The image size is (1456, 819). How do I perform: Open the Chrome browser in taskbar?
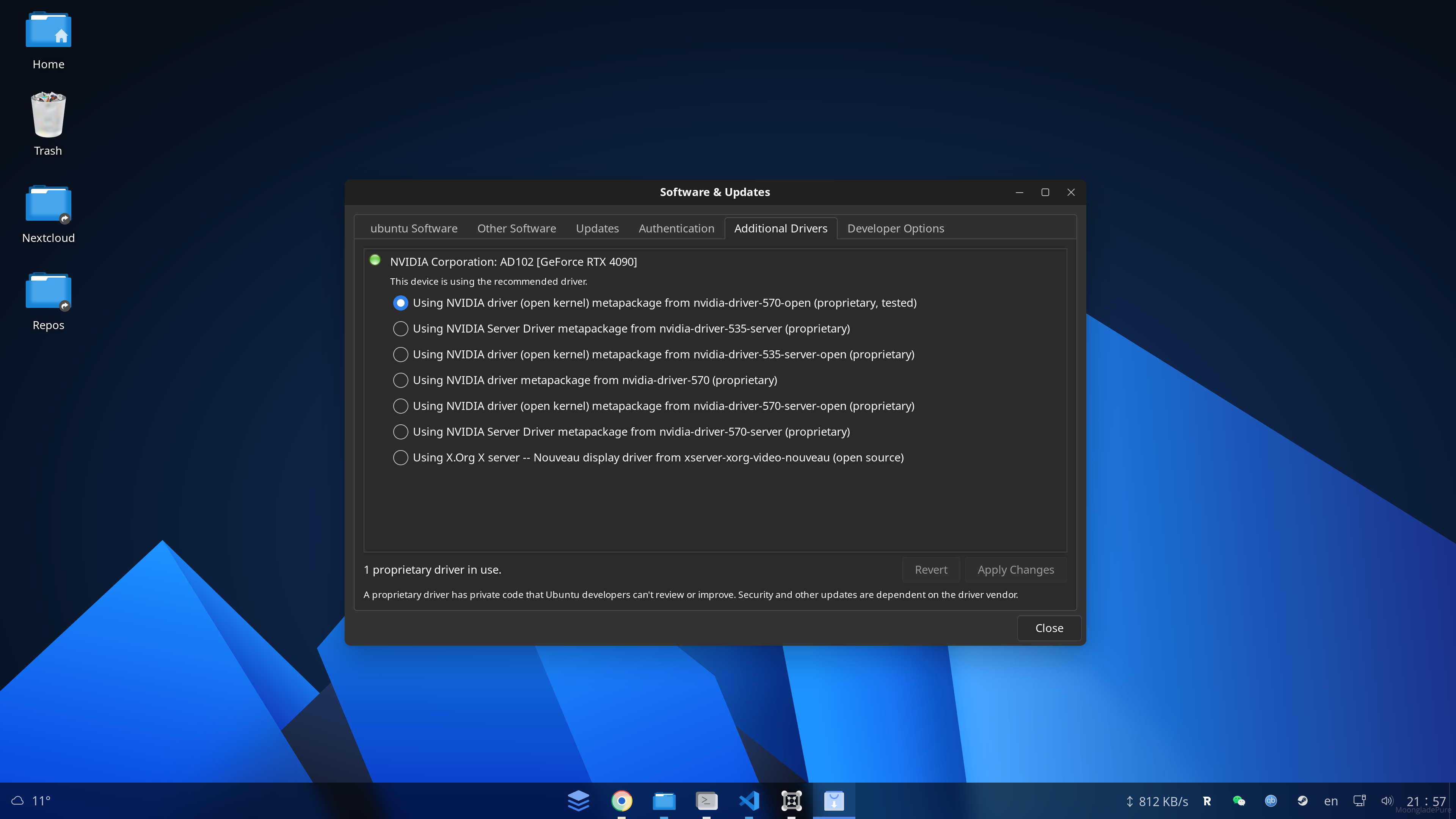(621, 800)
